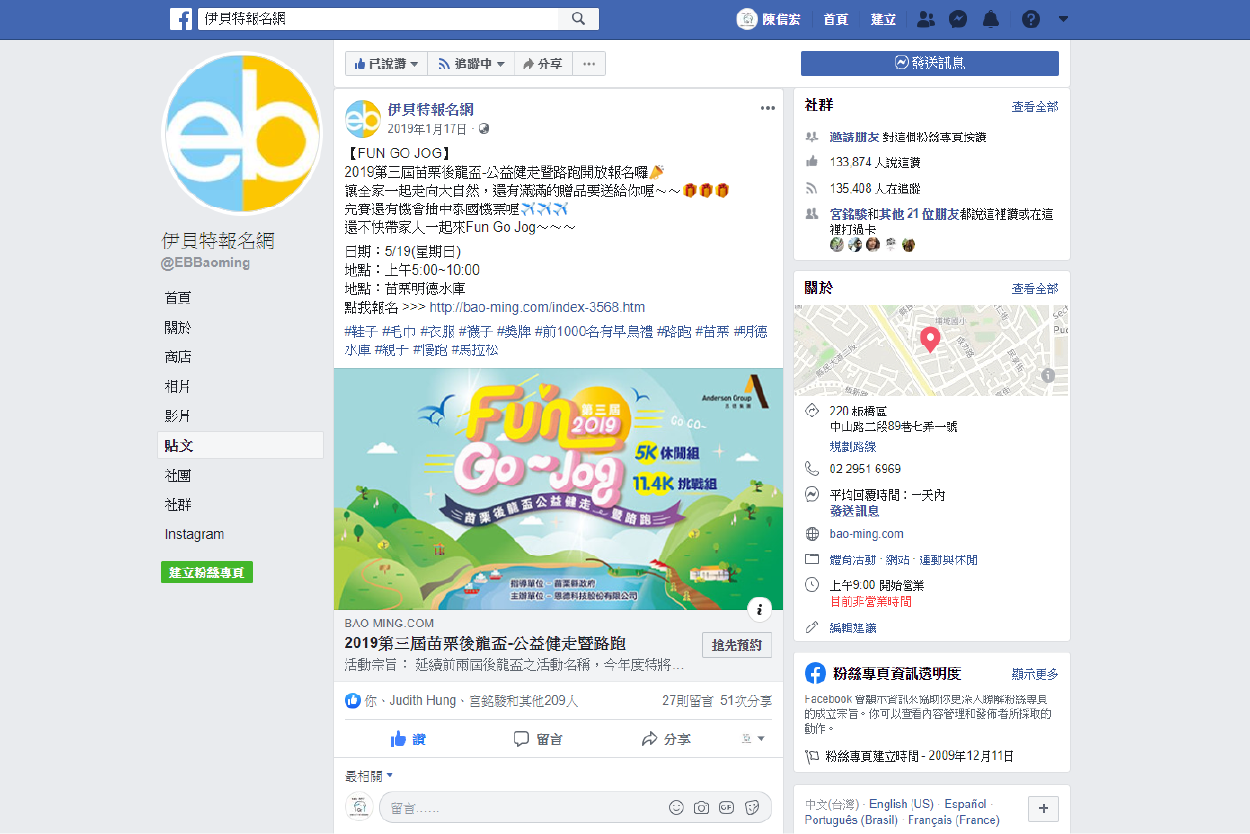Click the 留言 comment button on post
This screenshot has height=834, width=1250.
click(538, 739)
